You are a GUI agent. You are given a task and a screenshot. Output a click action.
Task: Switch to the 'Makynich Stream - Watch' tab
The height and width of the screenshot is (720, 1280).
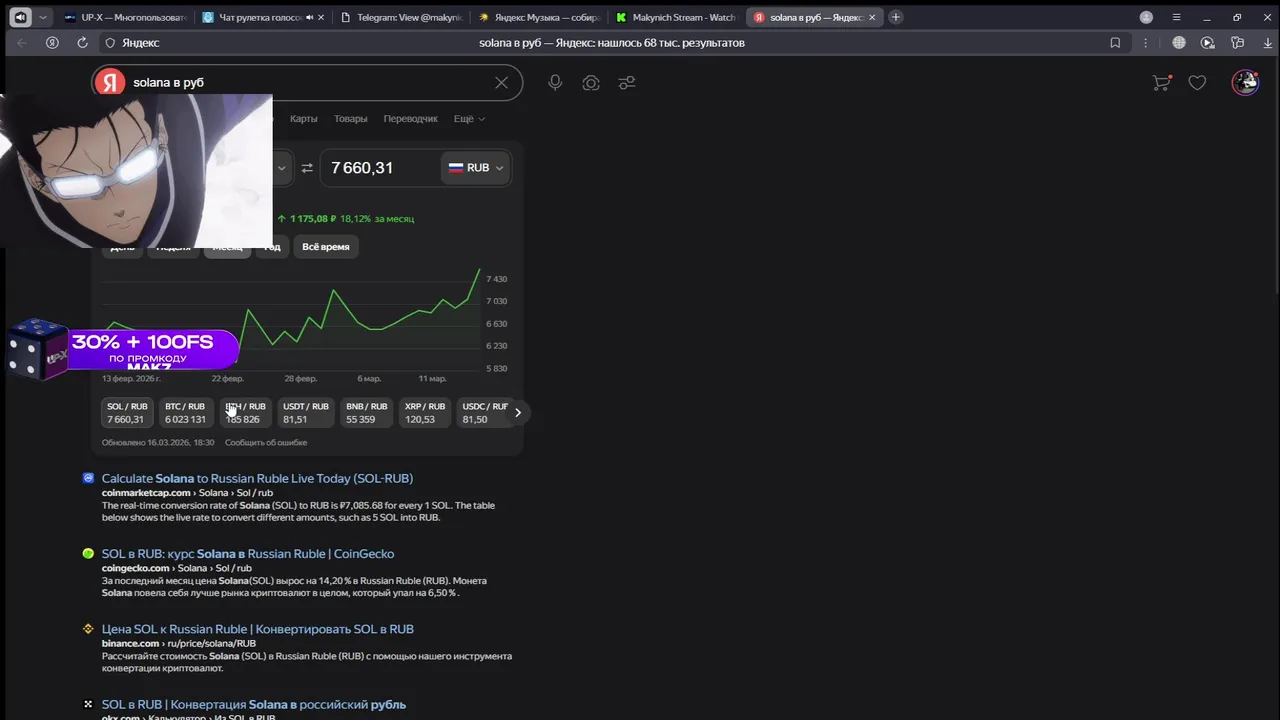[x=675, y=17]
